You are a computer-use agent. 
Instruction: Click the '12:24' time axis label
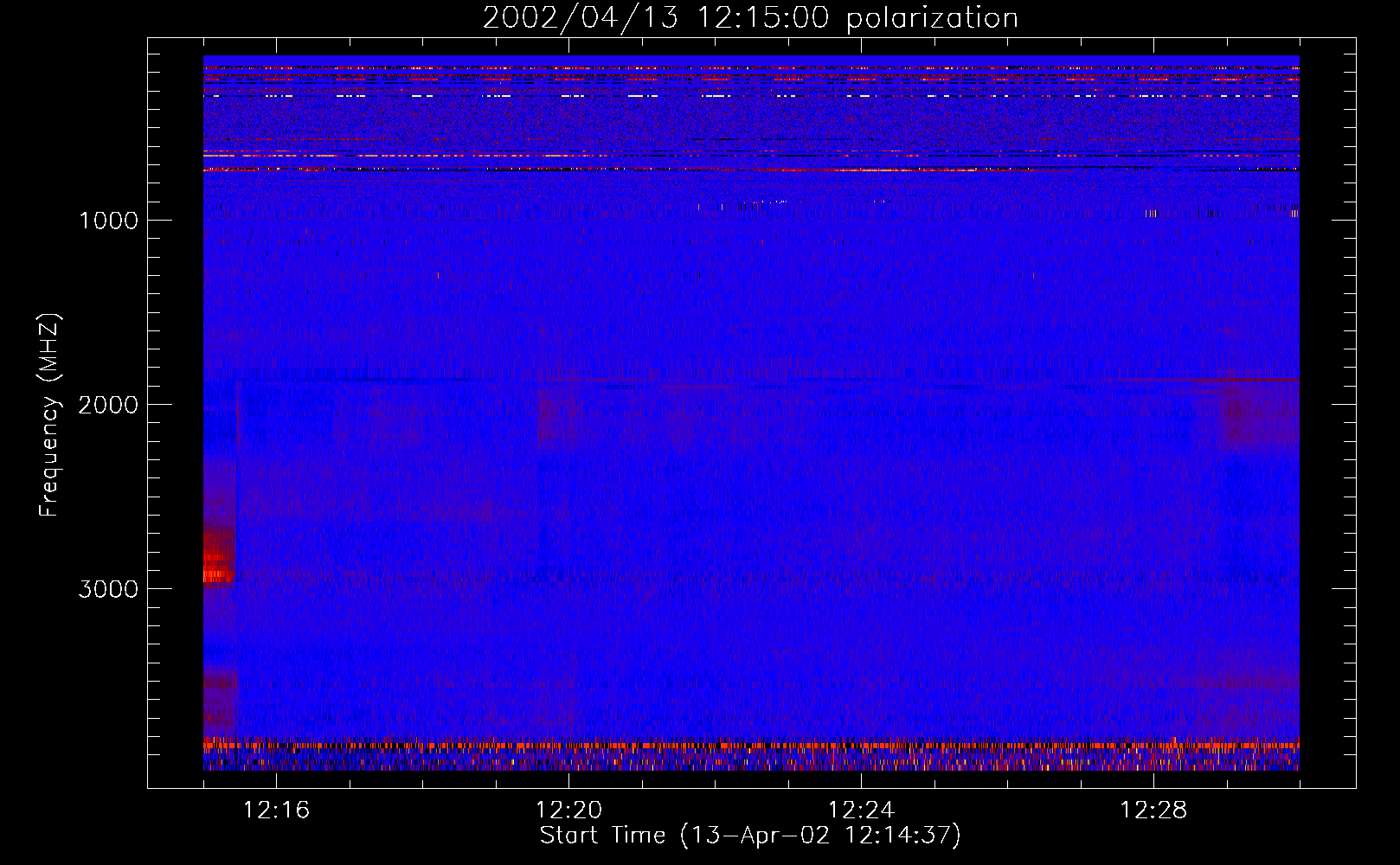tap(861, 811)
